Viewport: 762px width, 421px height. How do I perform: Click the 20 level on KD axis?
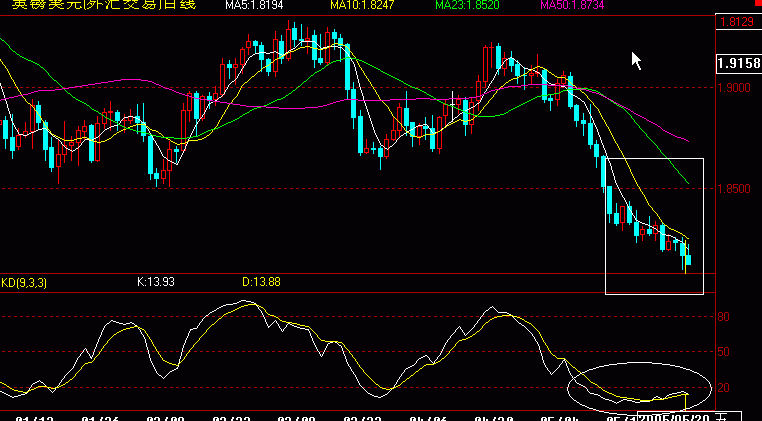click(723, 388)
